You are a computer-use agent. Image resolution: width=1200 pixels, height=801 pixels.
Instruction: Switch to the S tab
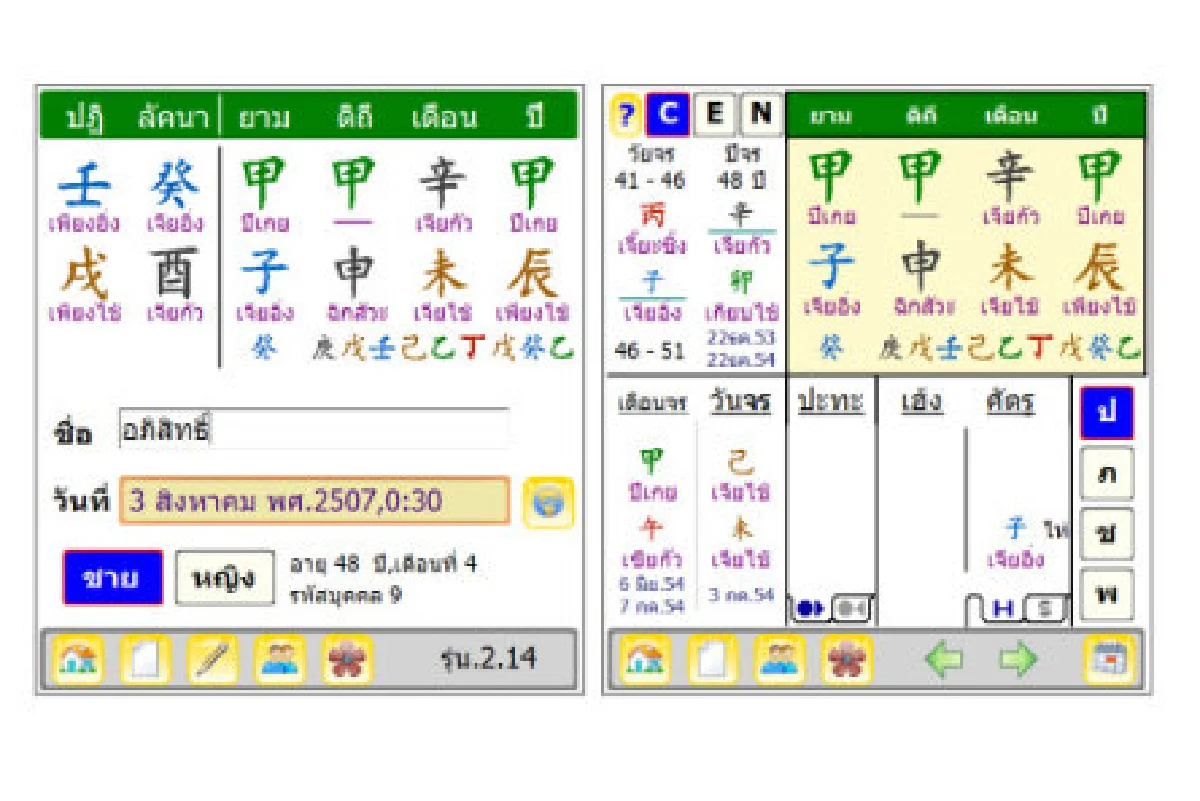1044,609
